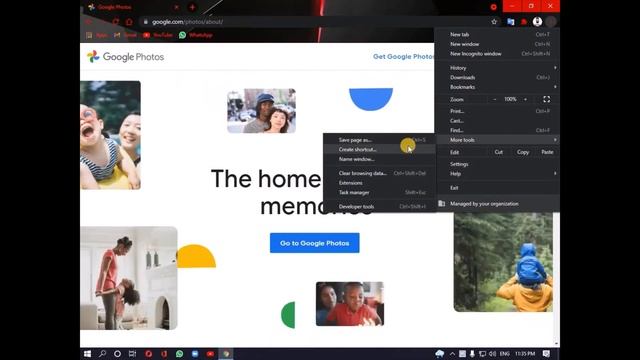Click the Google Translate extension icon

[x=511, y=22]
